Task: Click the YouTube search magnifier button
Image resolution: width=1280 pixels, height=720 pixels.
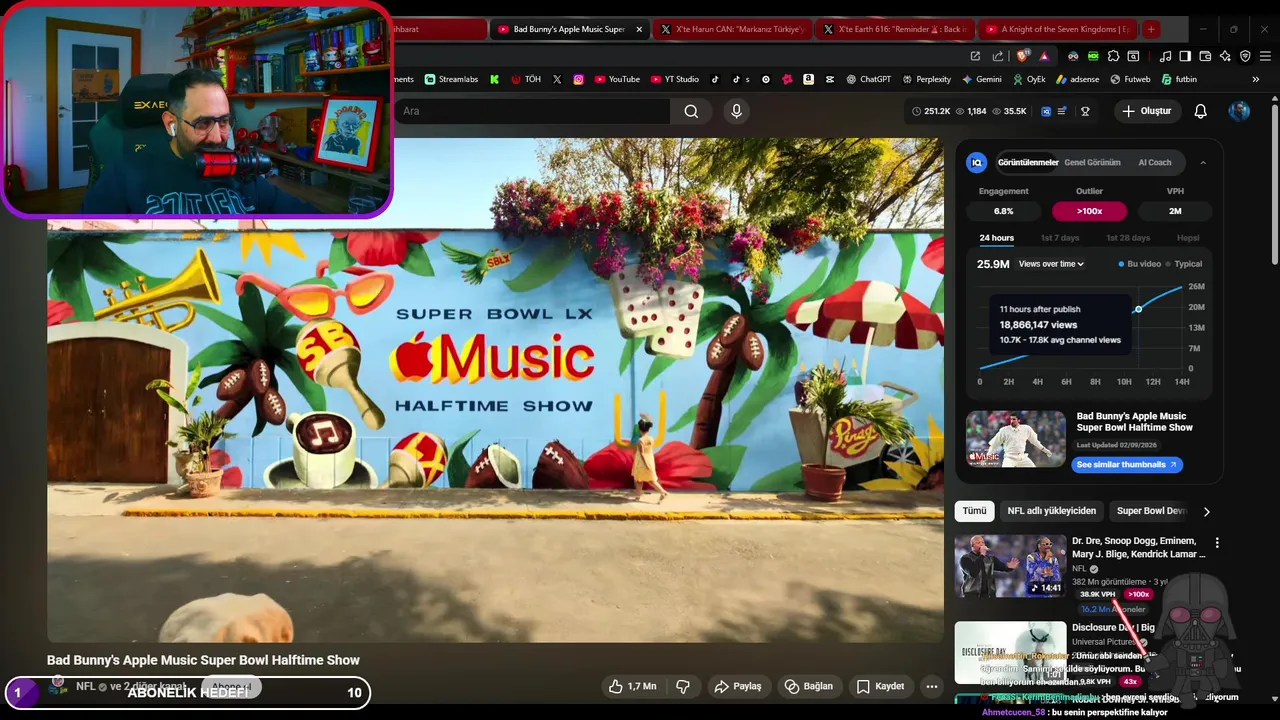Action: (x=691, y=111)
